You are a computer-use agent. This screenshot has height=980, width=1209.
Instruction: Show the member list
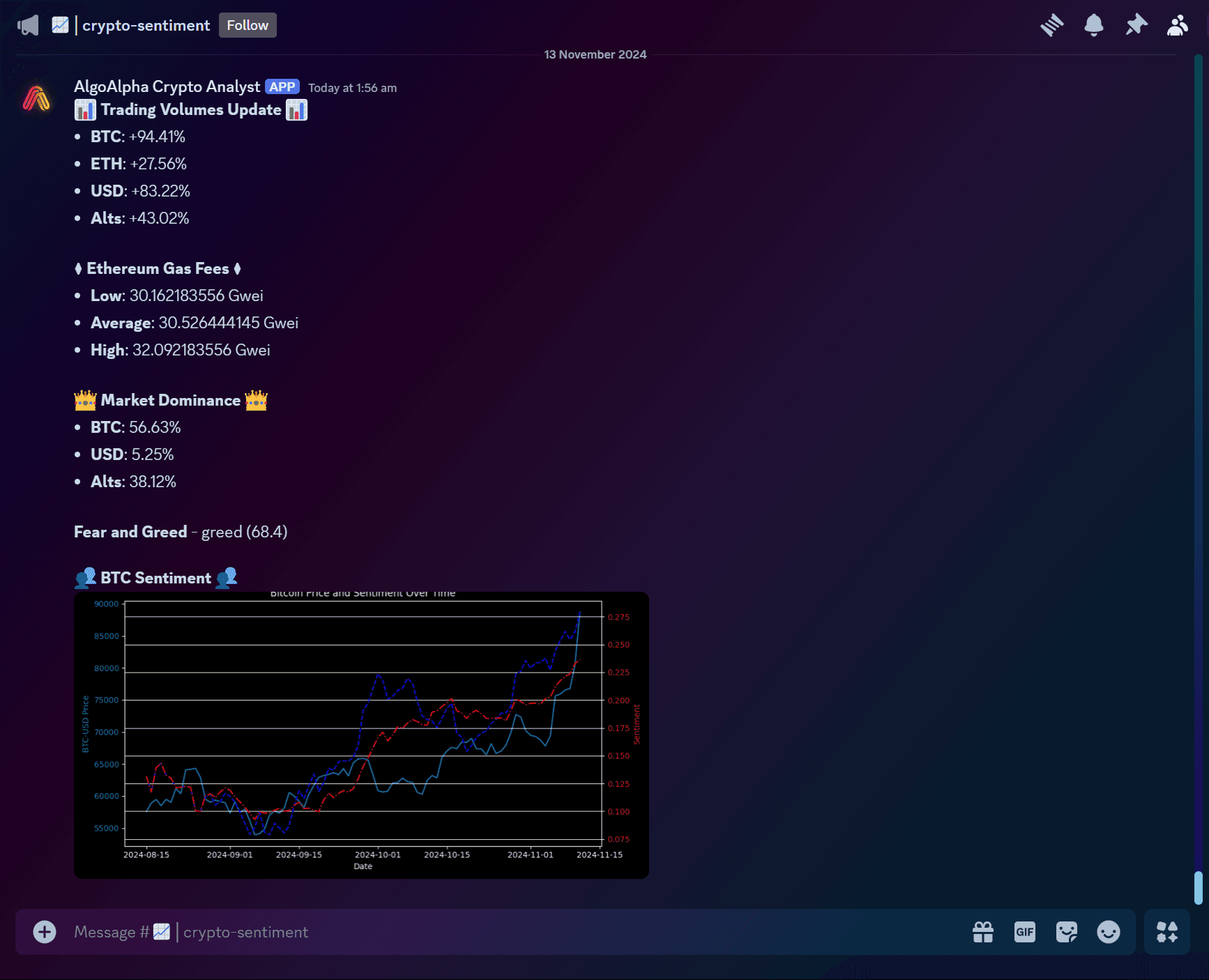click(x=1177, y=24)
